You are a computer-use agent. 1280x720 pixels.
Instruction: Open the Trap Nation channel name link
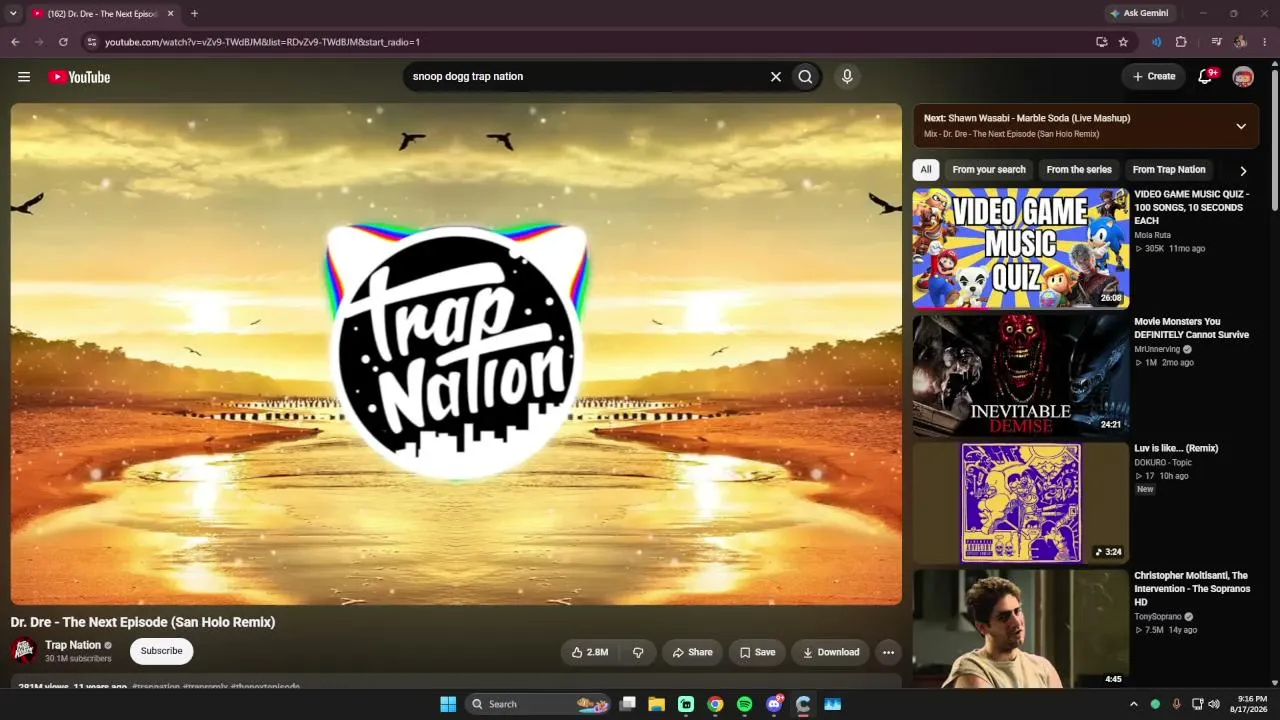click(x=73, y=645)
